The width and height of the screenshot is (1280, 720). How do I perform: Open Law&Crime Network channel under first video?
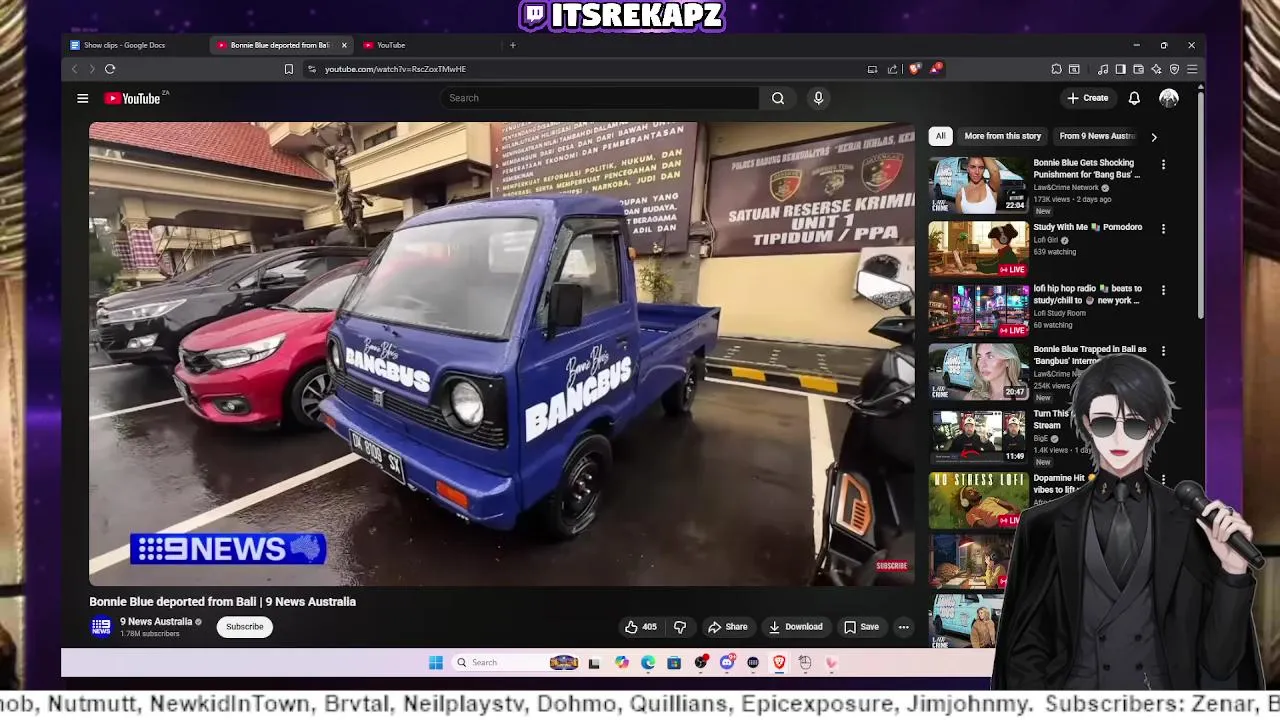(1066, 188)
